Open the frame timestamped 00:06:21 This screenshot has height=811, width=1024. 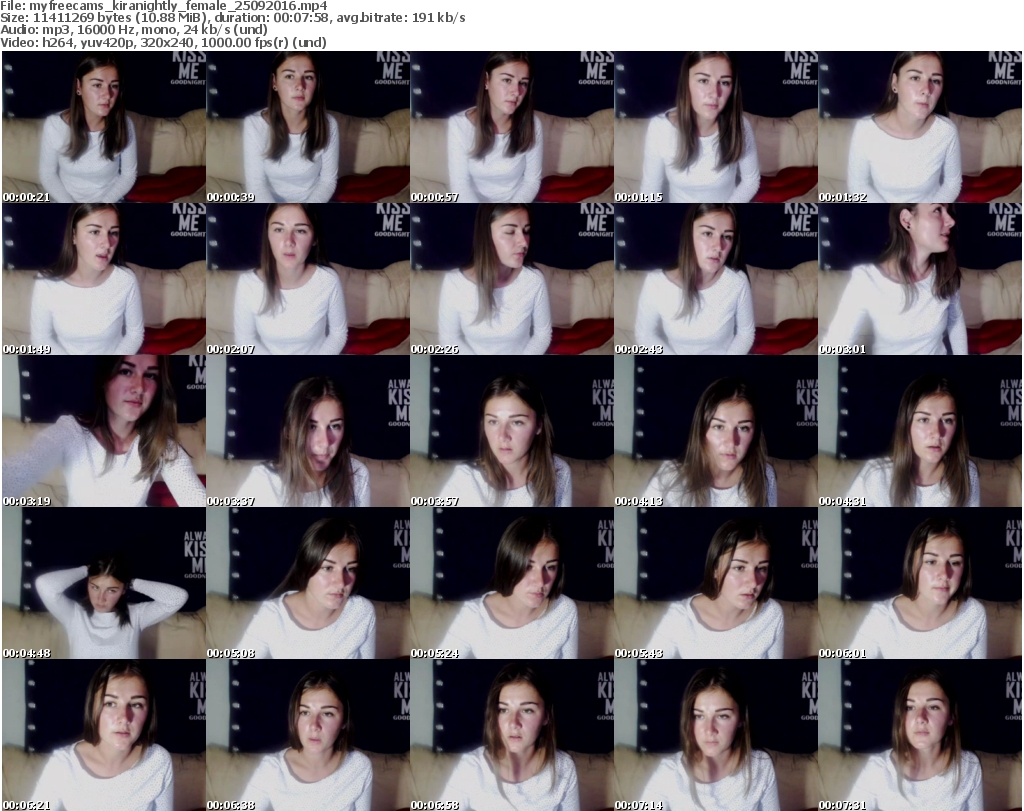click(x=104, y=735)
